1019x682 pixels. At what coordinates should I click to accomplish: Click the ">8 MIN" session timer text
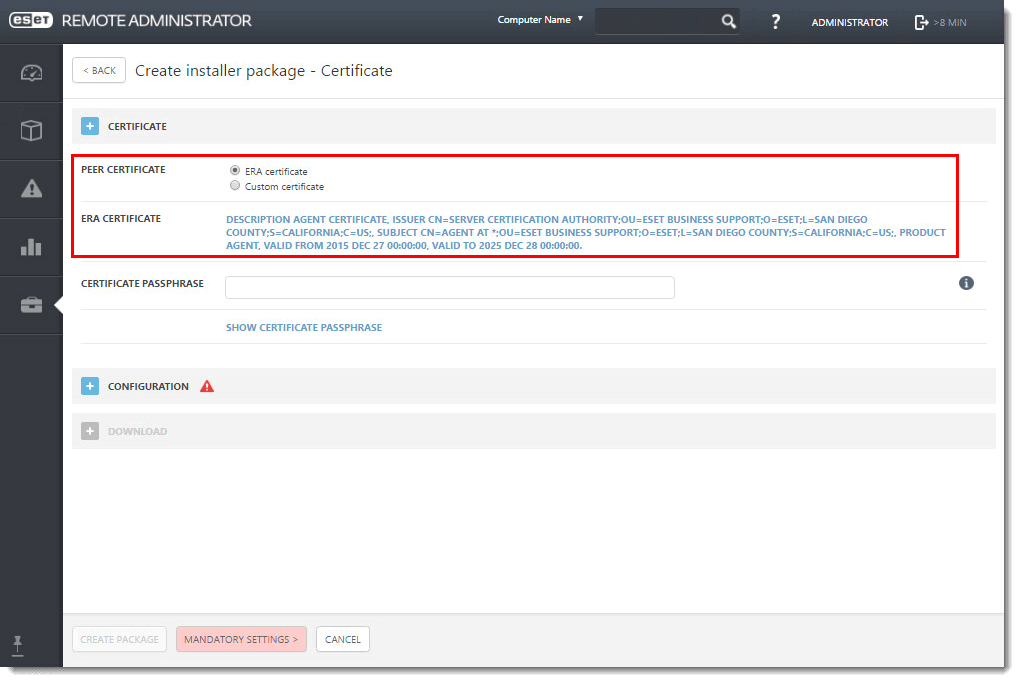949,22
